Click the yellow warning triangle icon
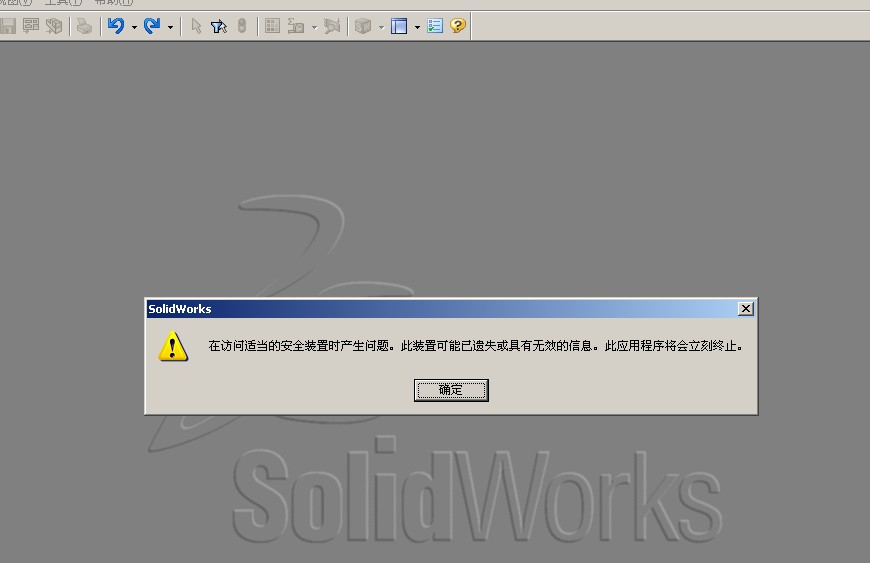Image resolution: width=870 pixels, height=563 pixels. click(173, 346)
